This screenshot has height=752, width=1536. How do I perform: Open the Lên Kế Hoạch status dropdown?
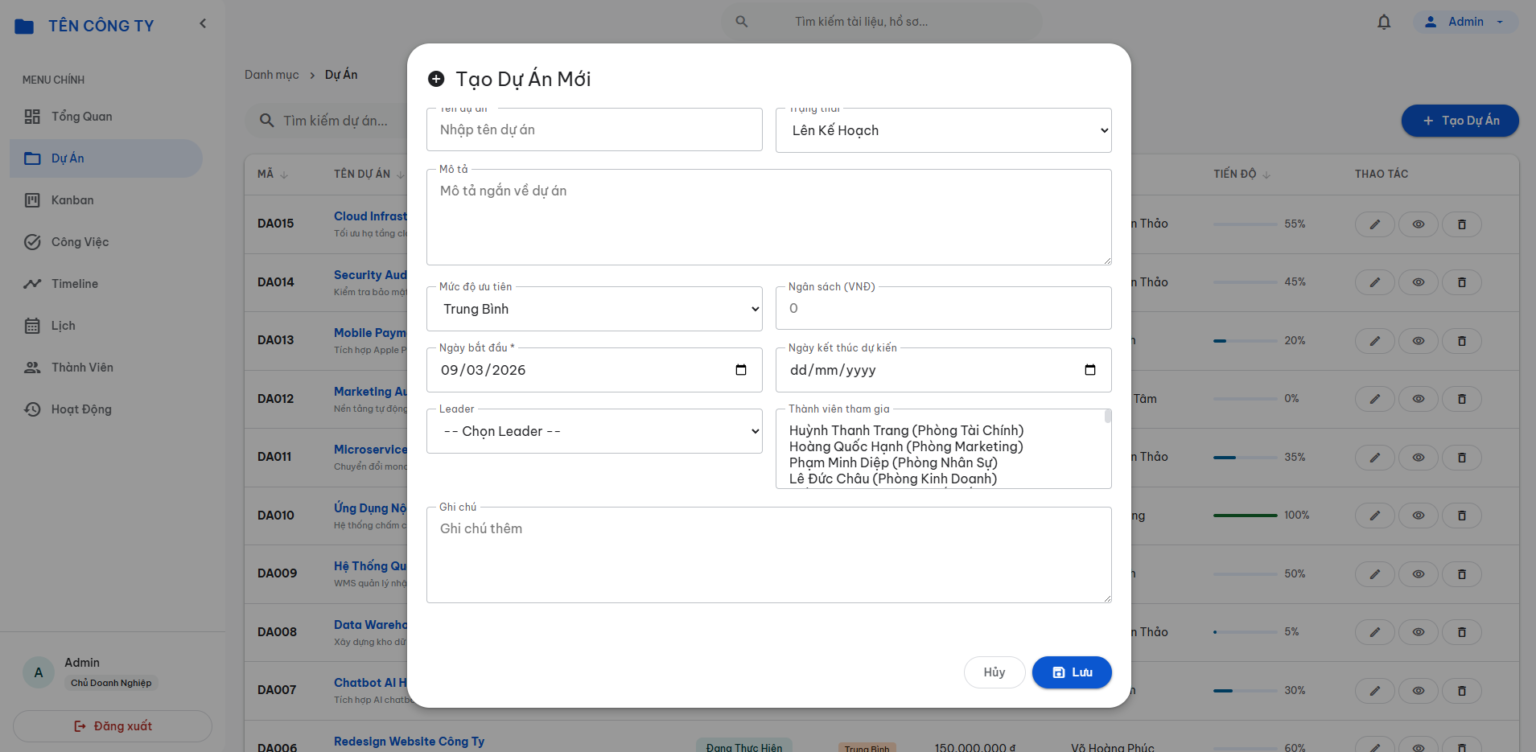(x=944, y=130)
